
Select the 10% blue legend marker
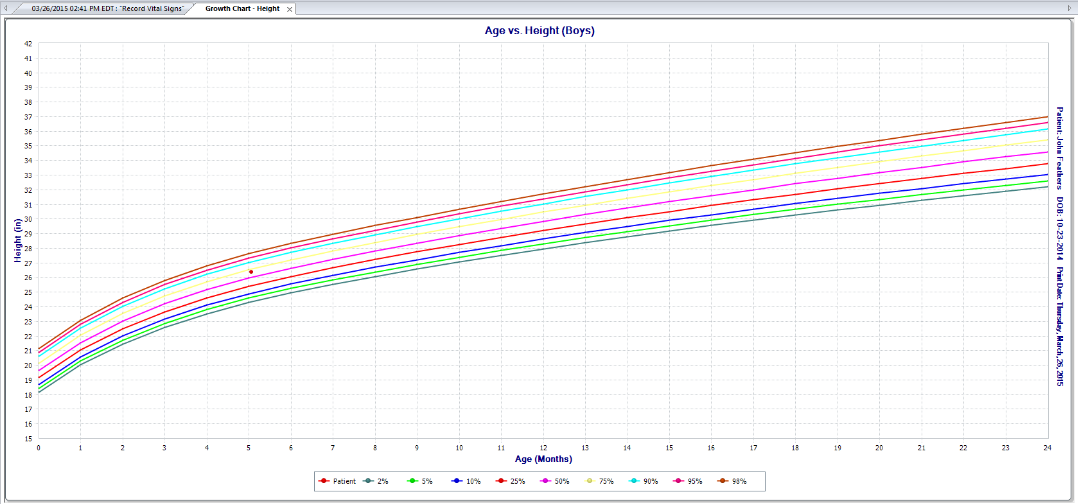459,482
